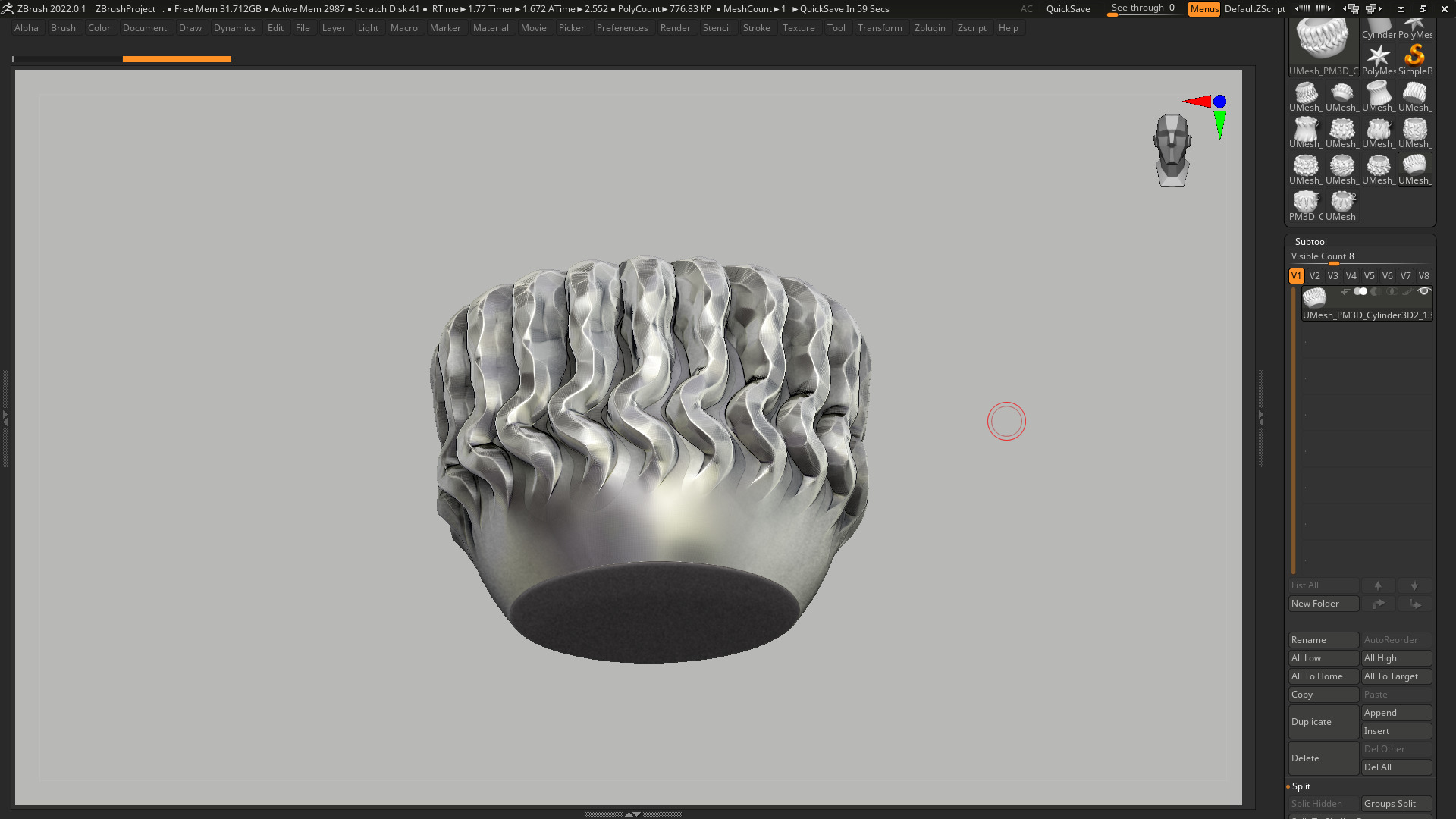Select the large current UMesh_PM3D_C tool thumbnail

click(1323, 48)
